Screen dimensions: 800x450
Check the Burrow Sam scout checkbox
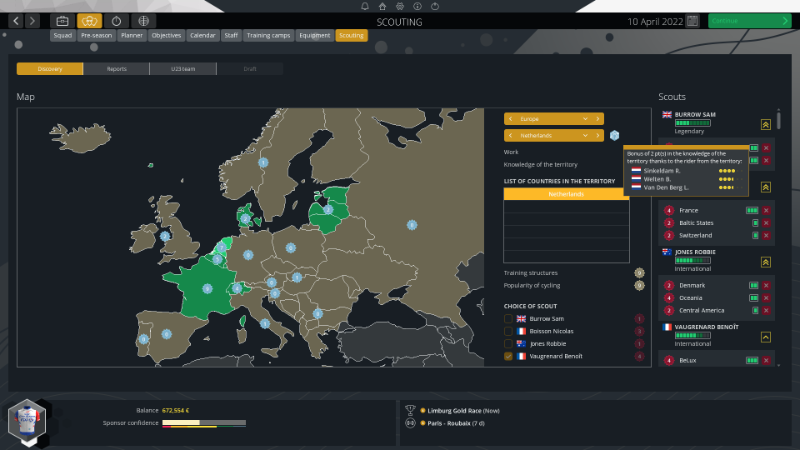tap(509, 318)
